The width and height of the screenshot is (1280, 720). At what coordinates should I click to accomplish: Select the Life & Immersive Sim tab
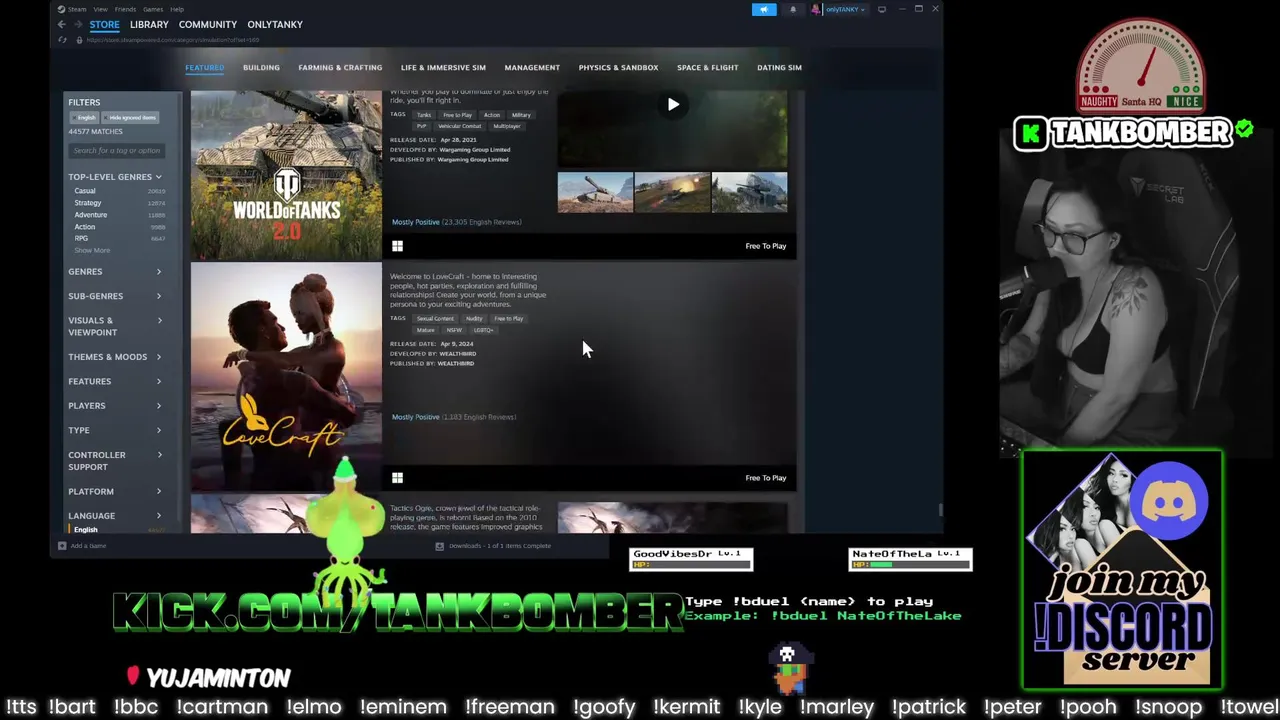coord(443,67)
